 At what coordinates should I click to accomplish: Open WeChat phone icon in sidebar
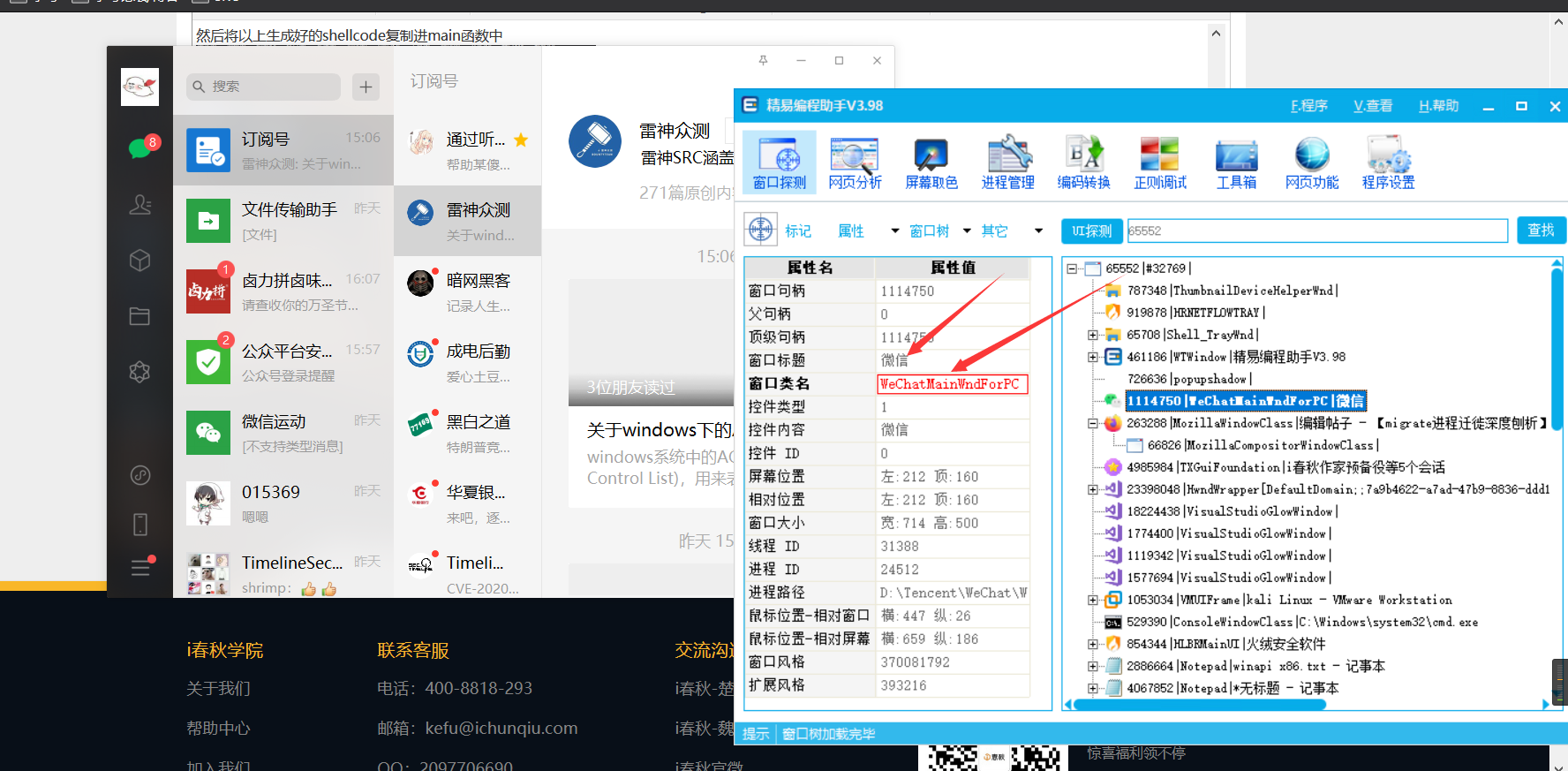[140, 525]
